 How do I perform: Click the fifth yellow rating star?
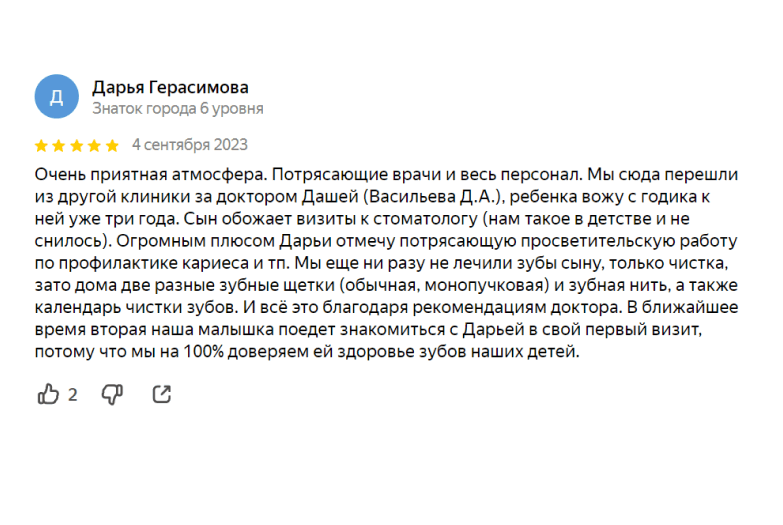(x=112, y=146)
